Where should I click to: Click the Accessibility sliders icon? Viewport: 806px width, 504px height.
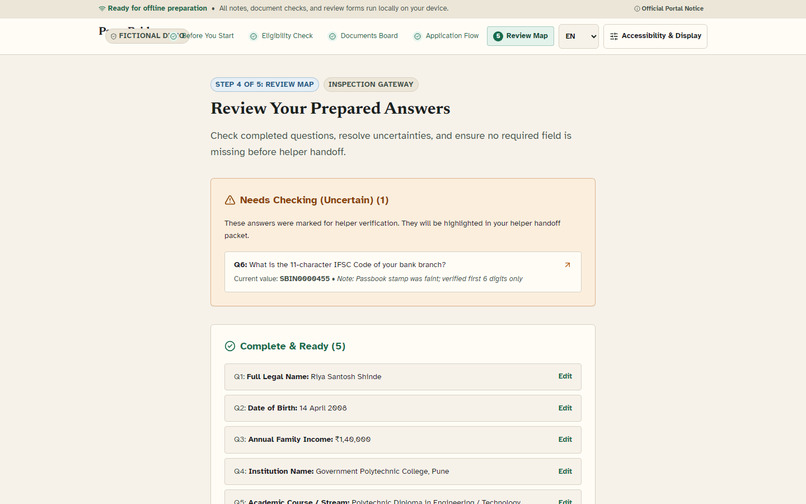(x=614, y=37)
